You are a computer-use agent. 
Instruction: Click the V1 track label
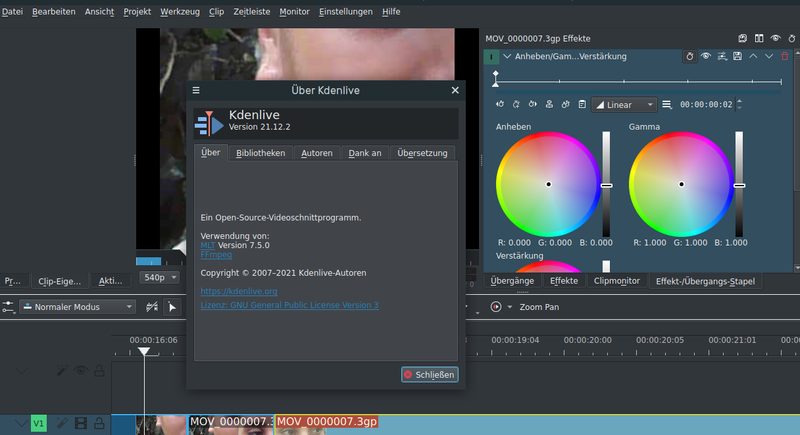click(x=39, y=423)
